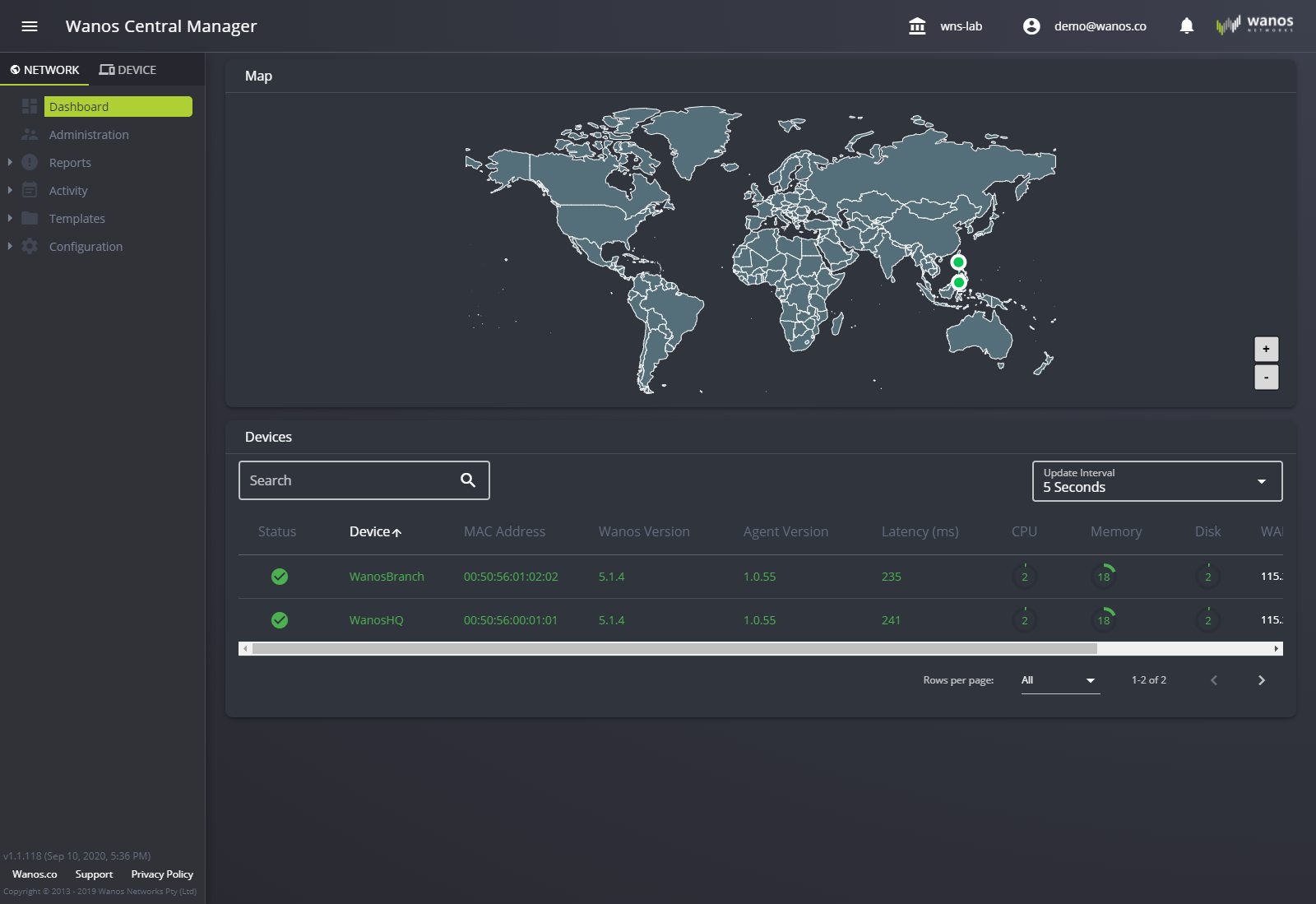This screenshot has height=904, width=1316.
Task: Click the wns-lab organization icon
Action: 917,26
